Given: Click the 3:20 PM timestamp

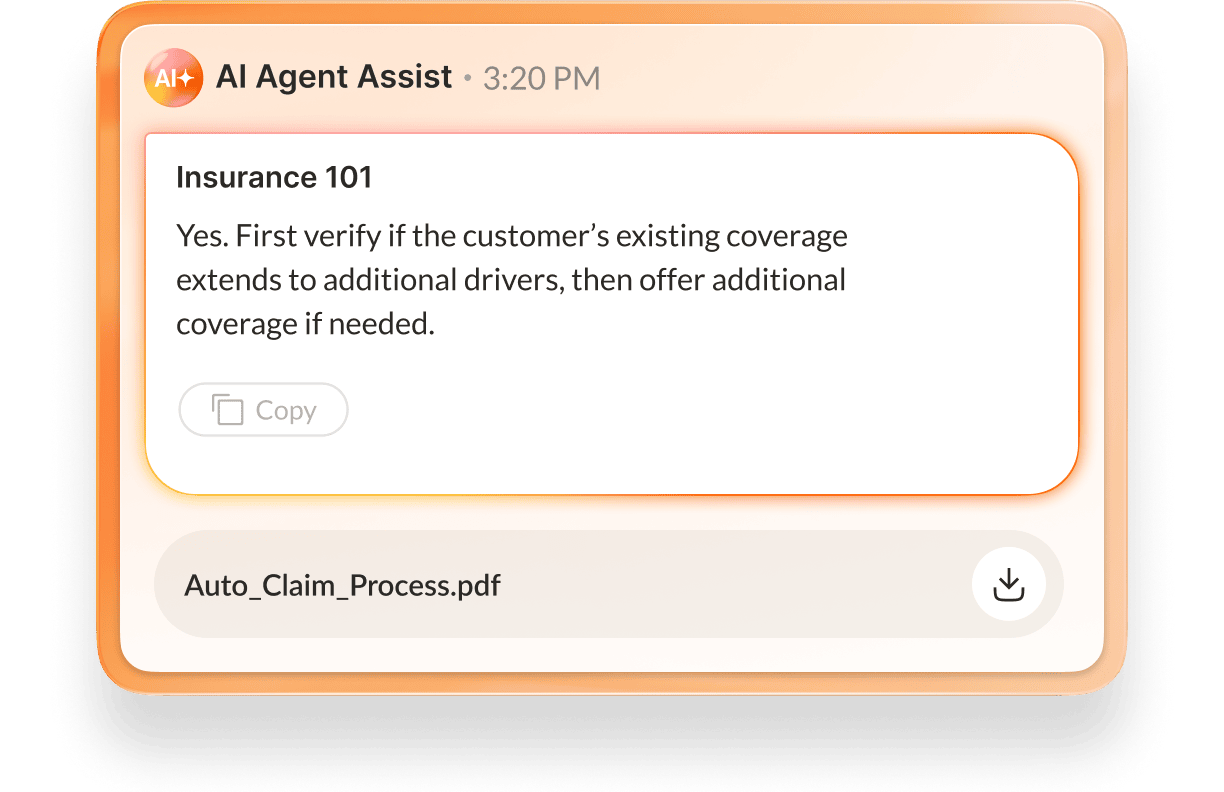Looking at the screenshot, I should [x=541, y=77].
